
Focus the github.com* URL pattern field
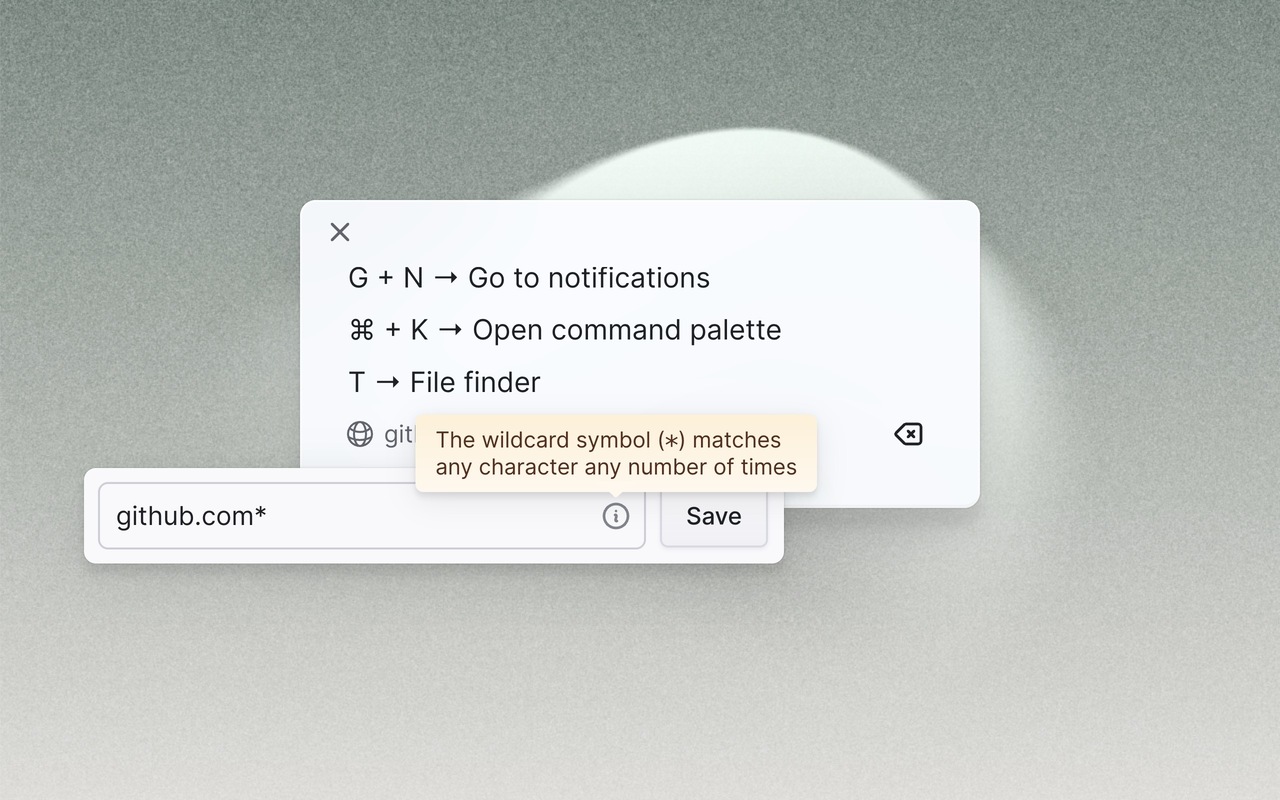pos(372,516)
